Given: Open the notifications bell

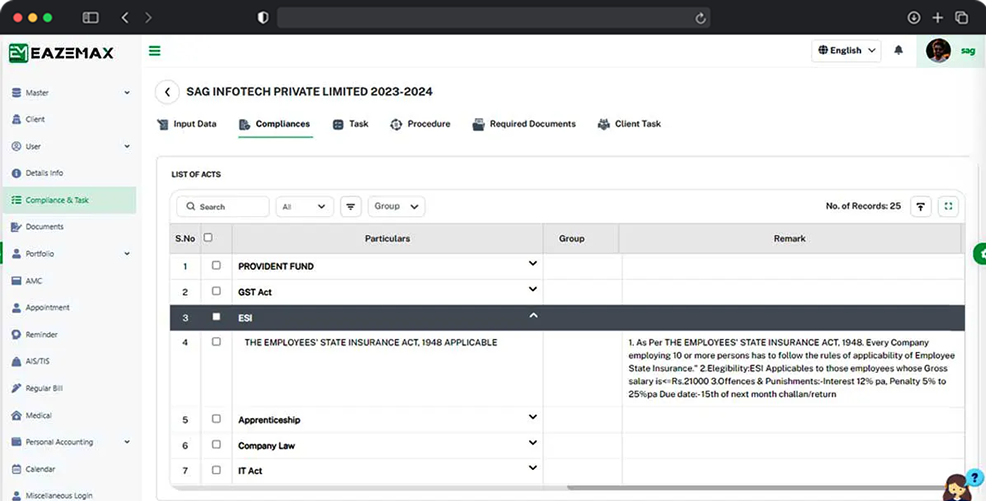Looking at the screenshot, I should (899, 50).
